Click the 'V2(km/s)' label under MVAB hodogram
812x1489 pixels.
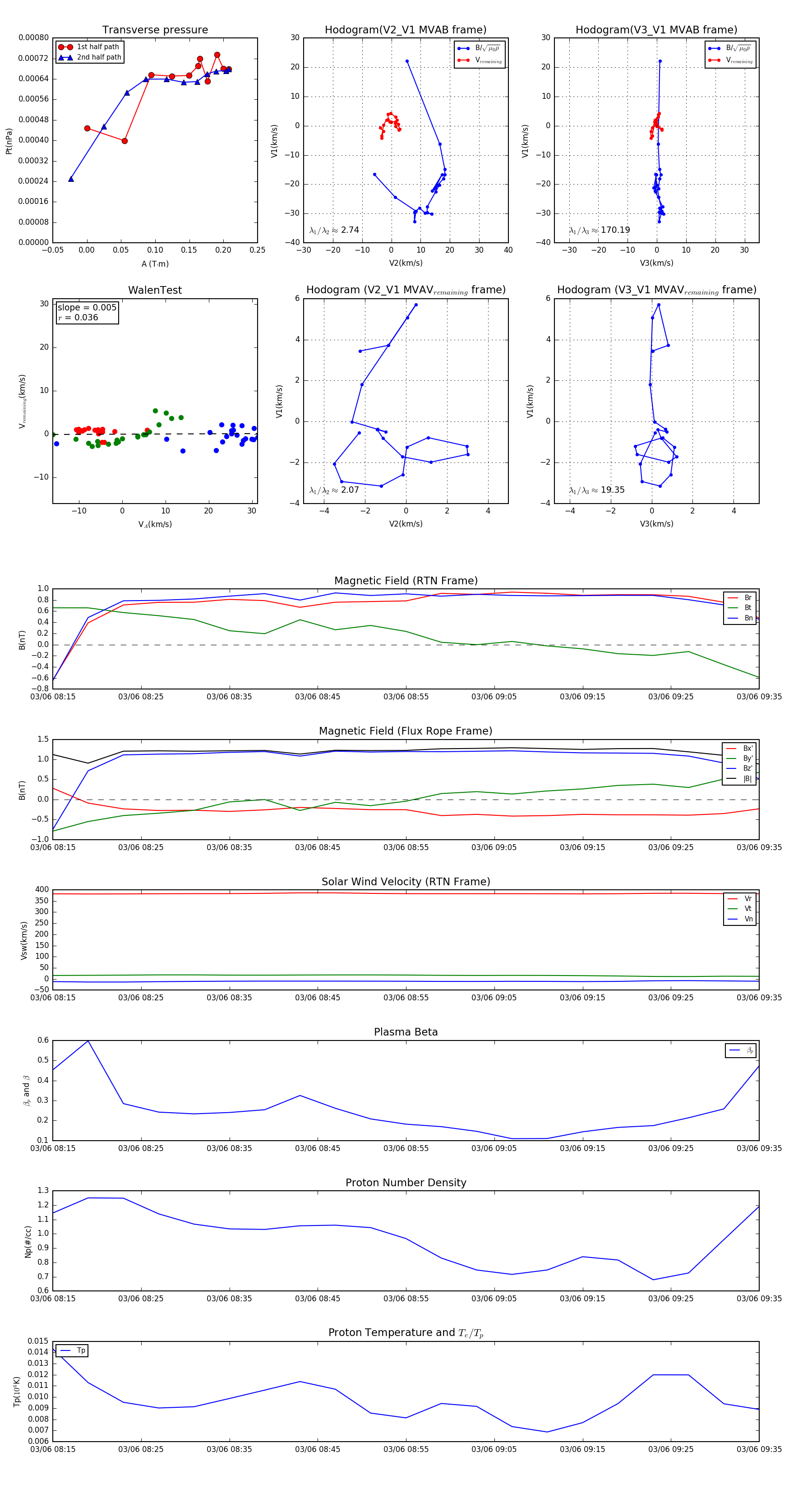tap(406, 263)
